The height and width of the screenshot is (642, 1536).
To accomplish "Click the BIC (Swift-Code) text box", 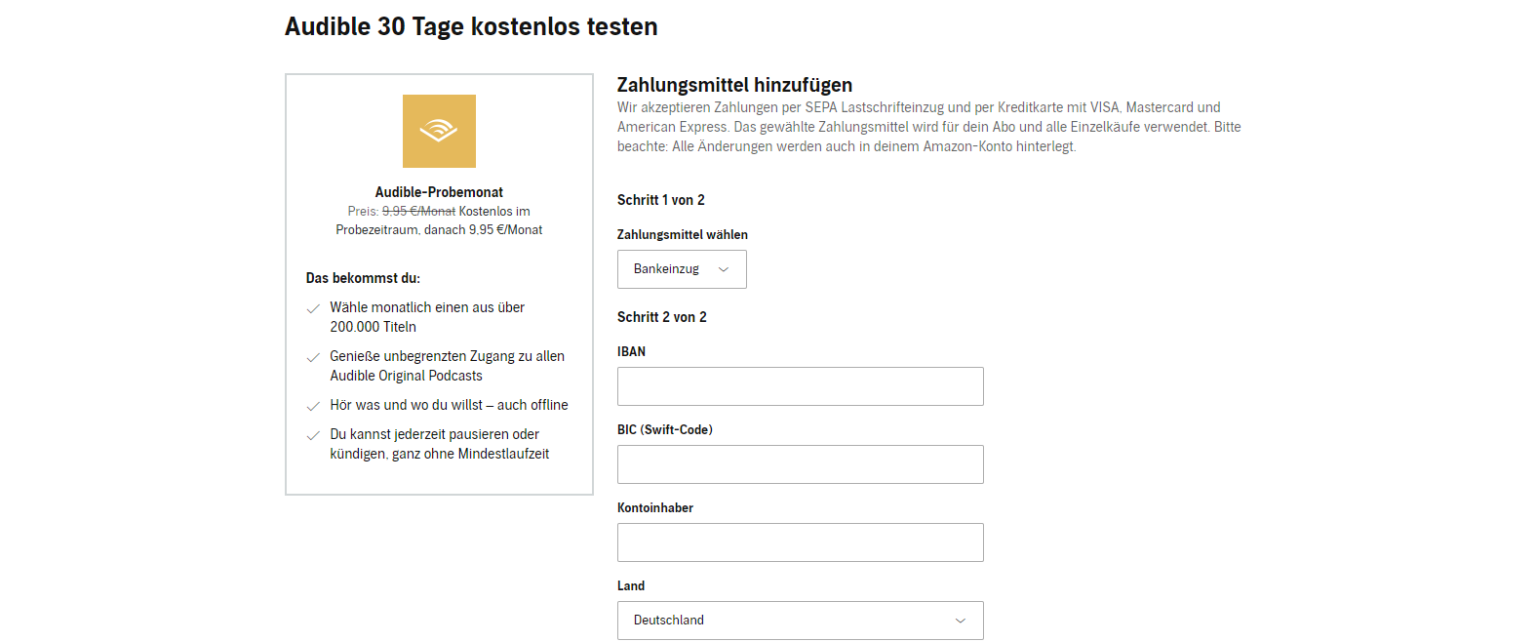I will (800, 464).
